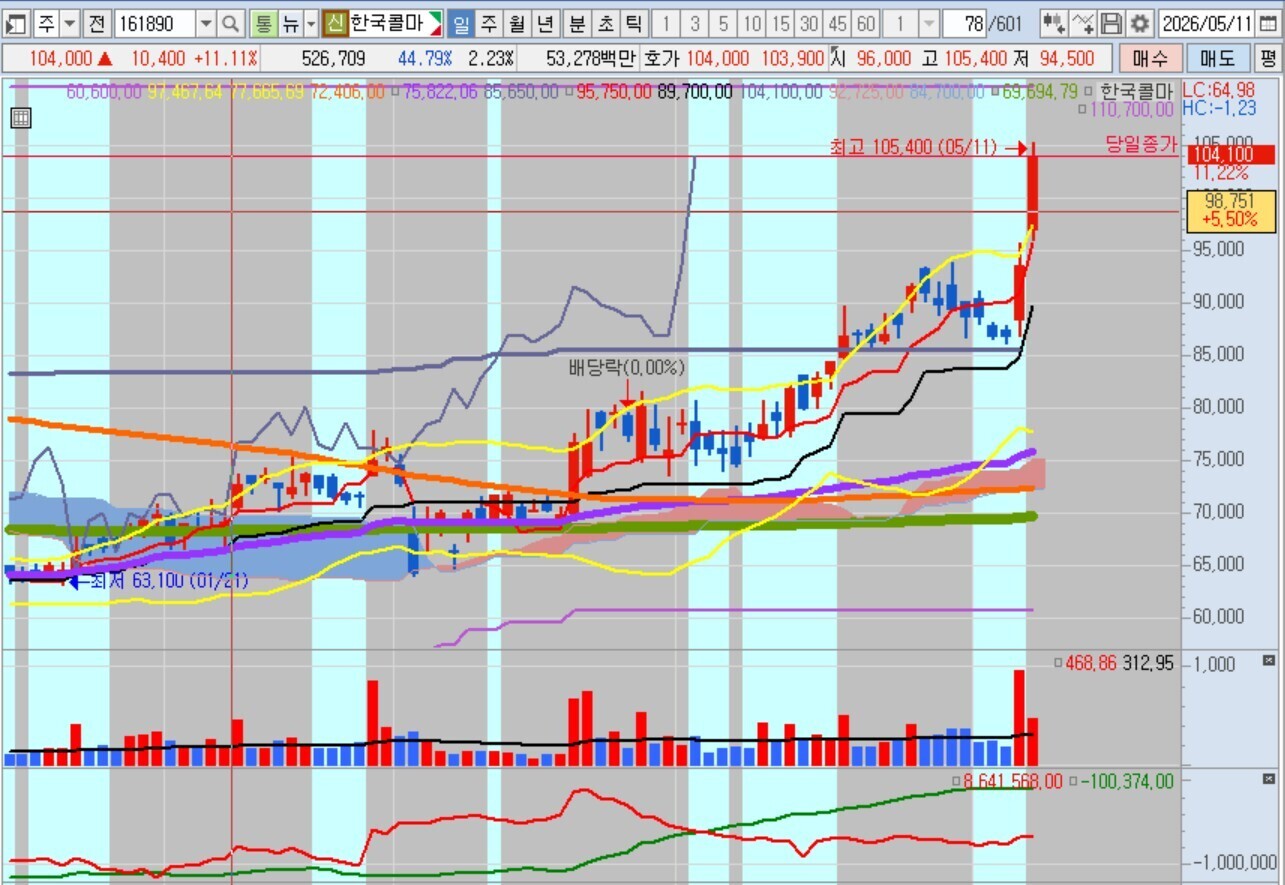Select the 분 minute chart period

click(x=578, y=23)
